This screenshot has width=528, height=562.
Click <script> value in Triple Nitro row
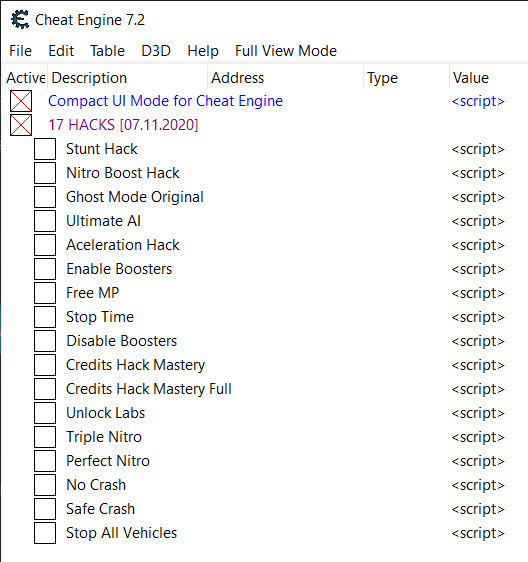pyautogui.click(x=478, y=438)
